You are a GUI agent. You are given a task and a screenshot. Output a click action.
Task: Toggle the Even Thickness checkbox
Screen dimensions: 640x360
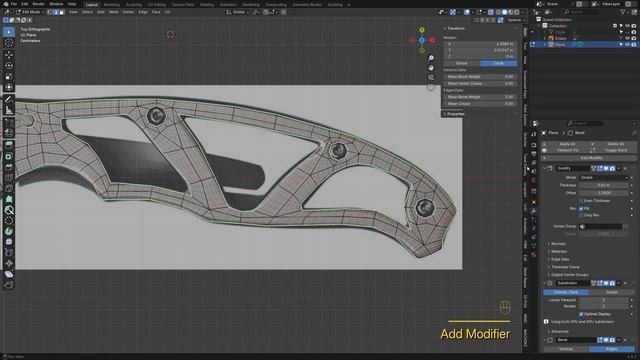581,201
